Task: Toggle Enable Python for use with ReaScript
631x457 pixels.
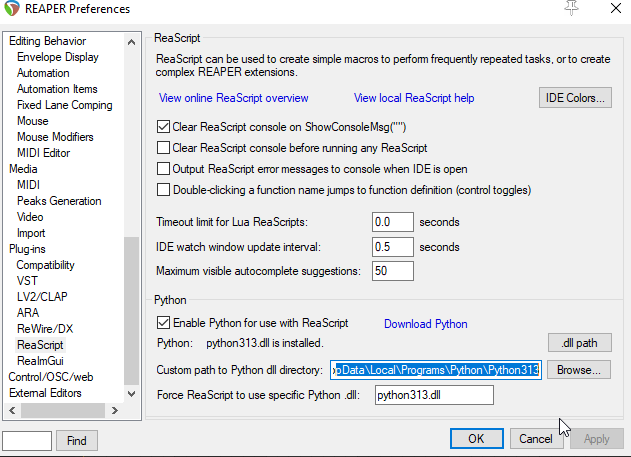Action: click(165, 323)
